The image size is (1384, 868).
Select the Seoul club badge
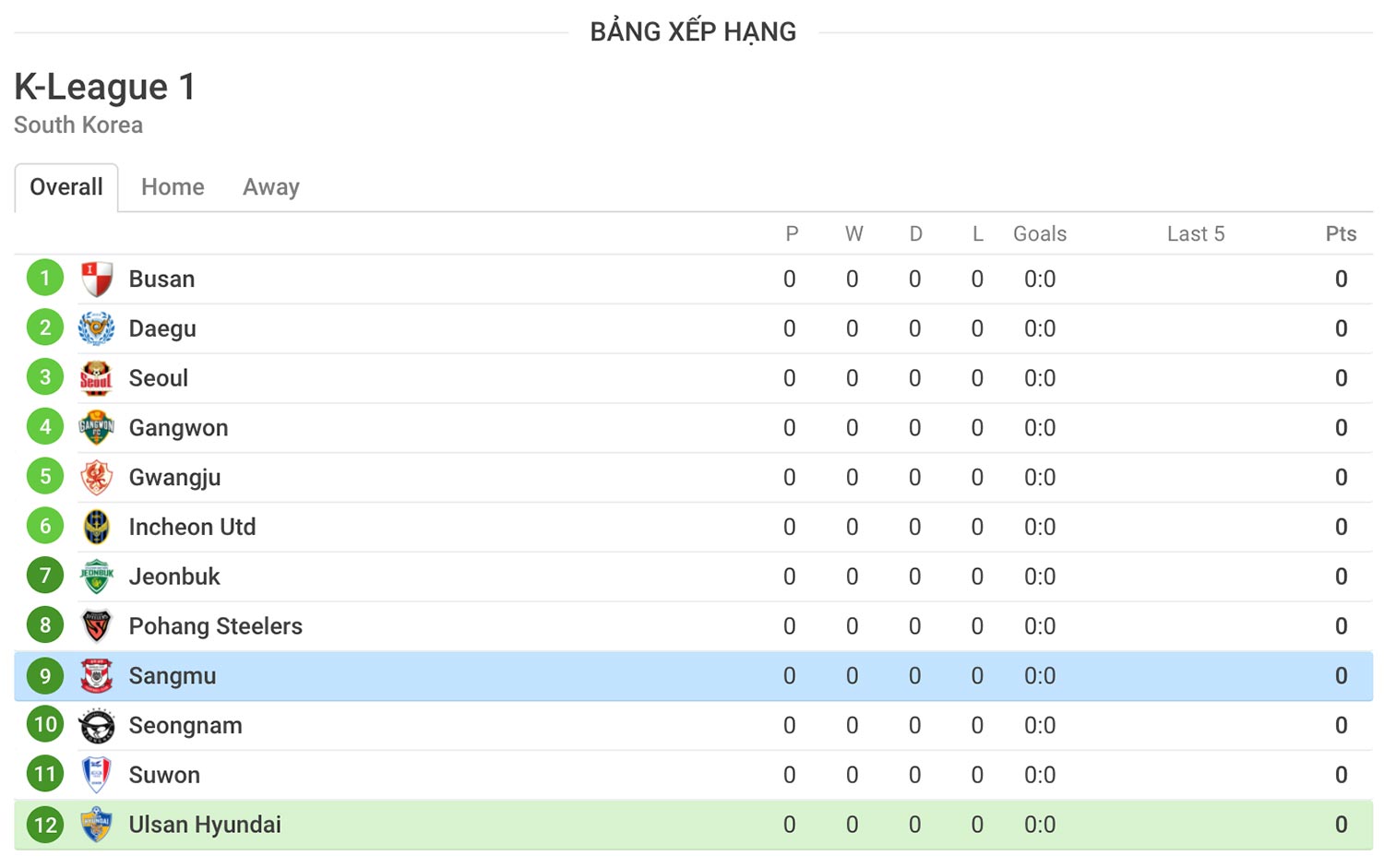97,378
